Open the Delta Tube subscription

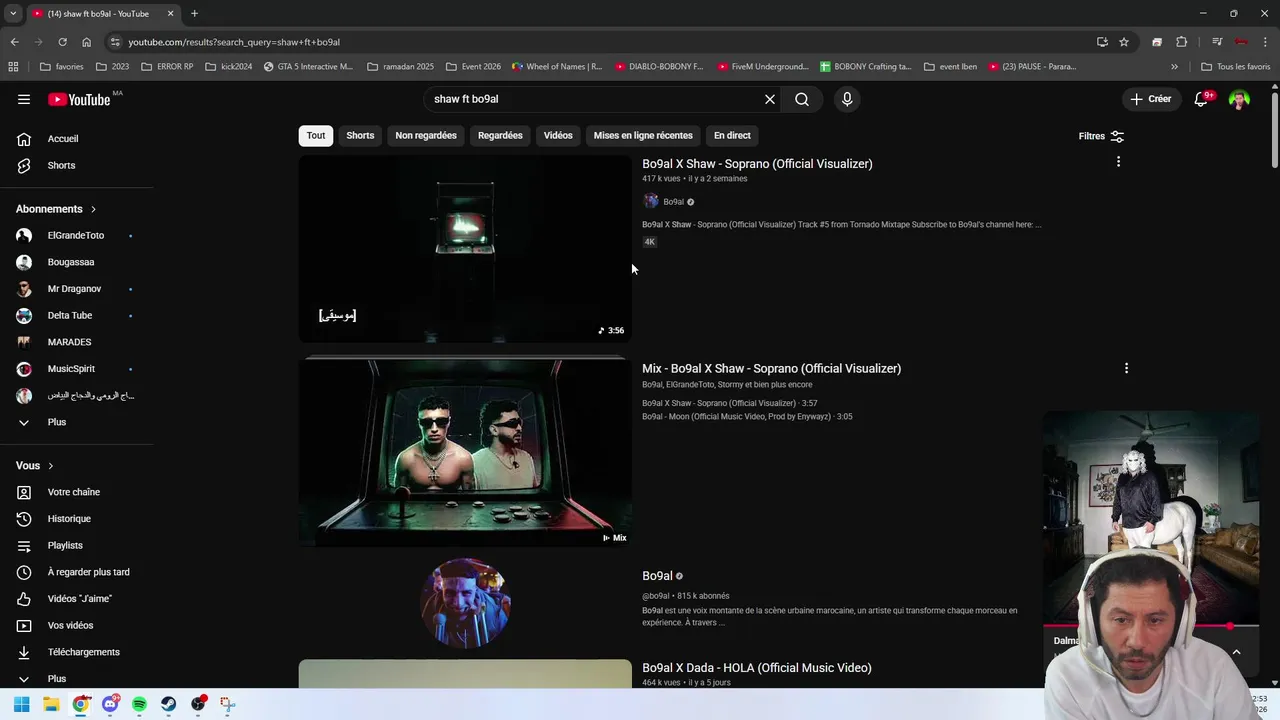click(x=76, y=315)
